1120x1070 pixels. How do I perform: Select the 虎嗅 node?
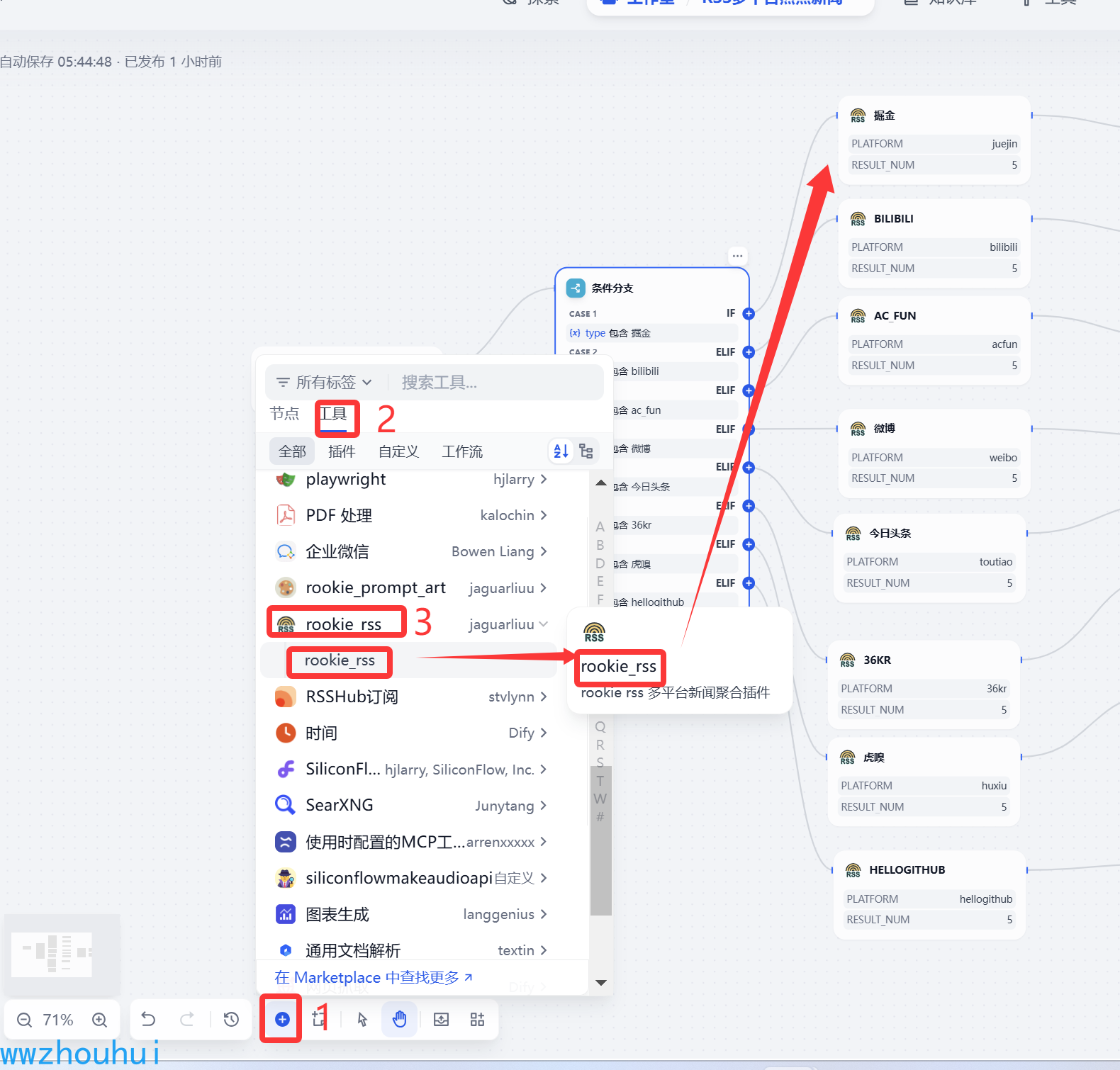pos(924,782)
